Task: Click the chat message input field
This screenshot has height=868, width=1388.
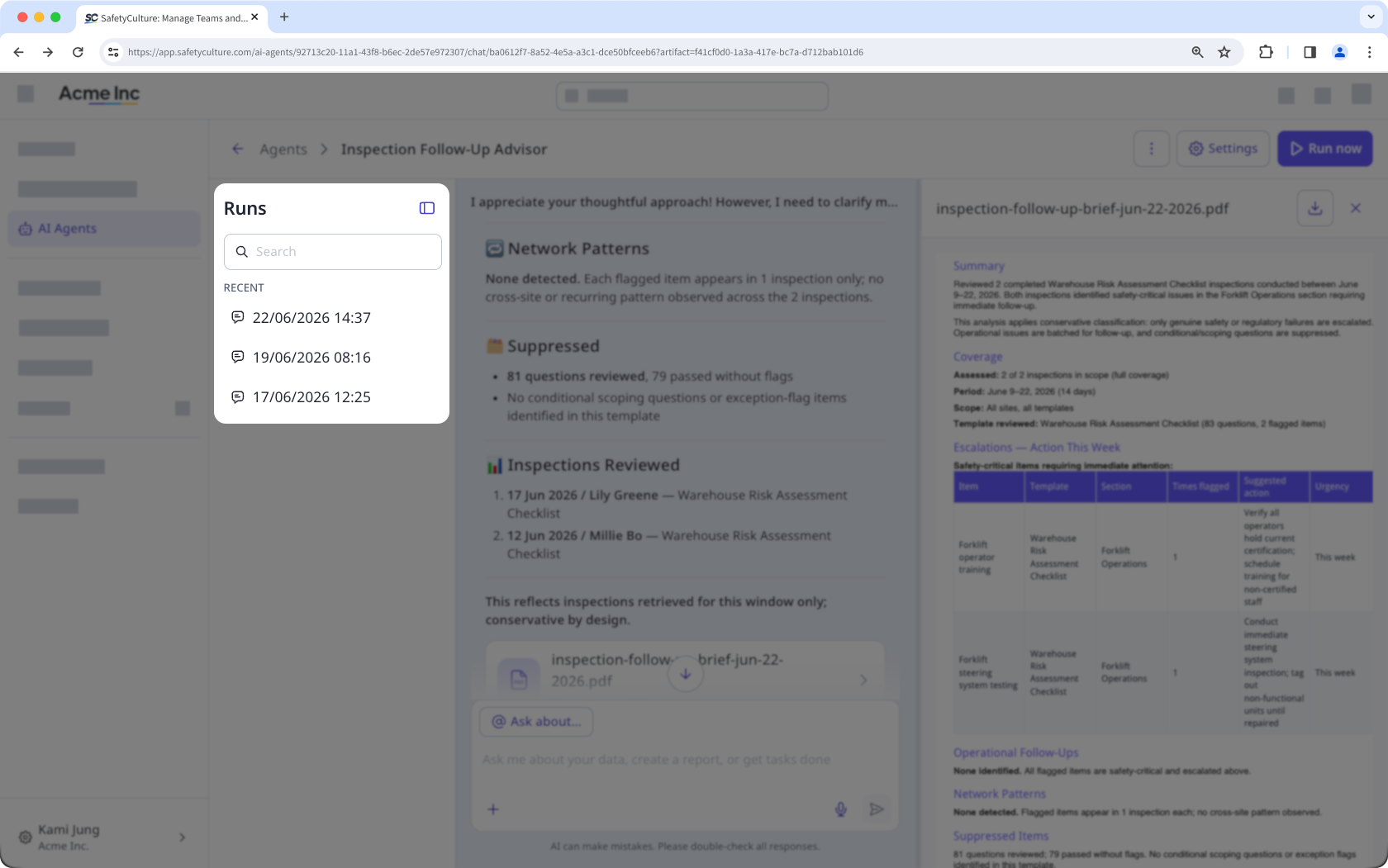Action: pos(685,760)
